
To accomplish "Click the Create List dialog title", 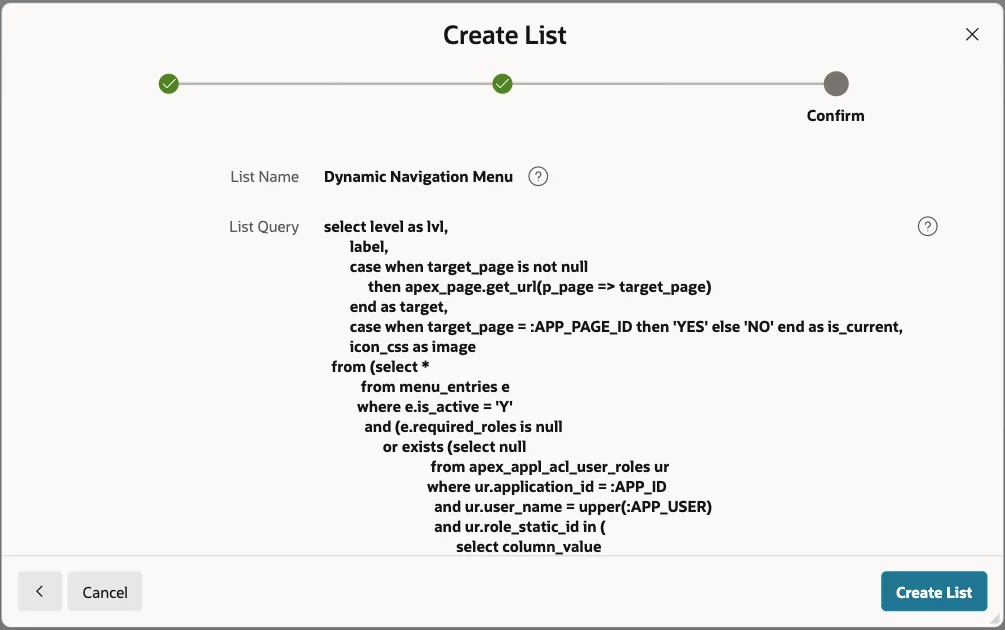I will point(504,35).
